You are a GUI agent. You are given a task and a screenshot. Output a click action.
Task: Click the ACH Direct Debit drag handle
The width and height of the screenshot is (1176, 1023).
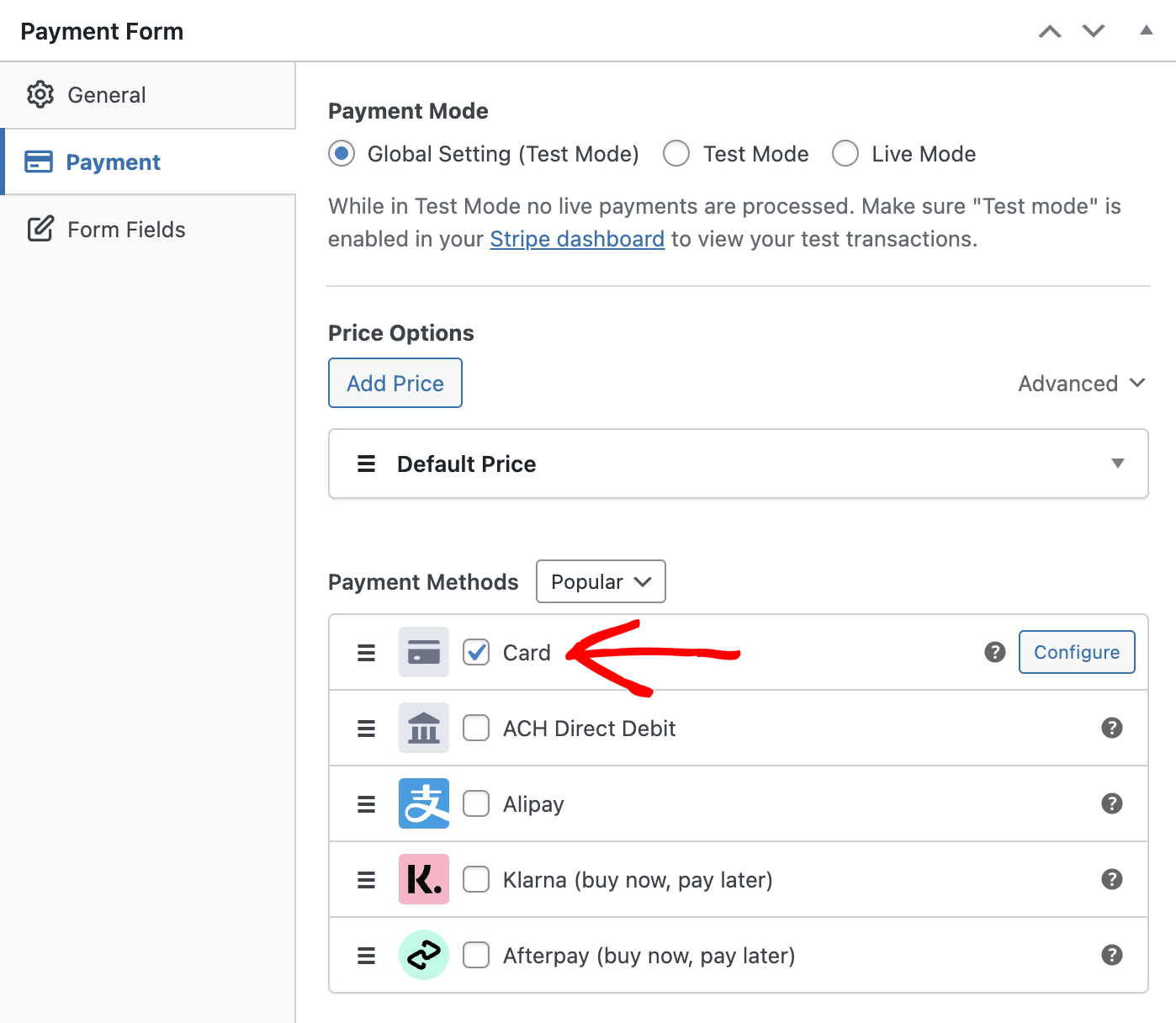pyautogui.click(x=366, y=729)
